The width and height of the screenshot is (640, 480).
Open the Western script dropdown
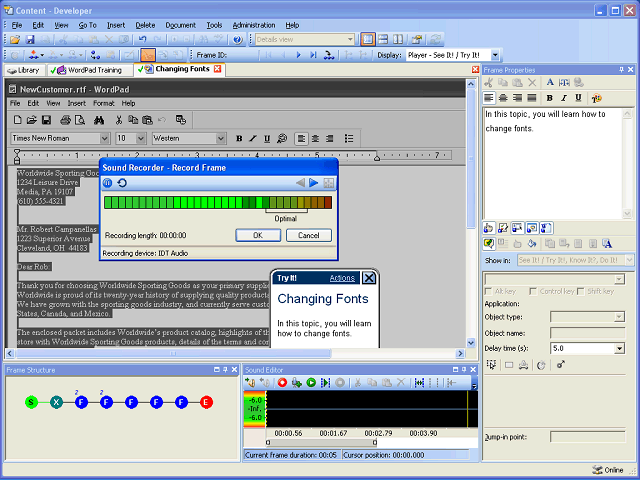221,138
